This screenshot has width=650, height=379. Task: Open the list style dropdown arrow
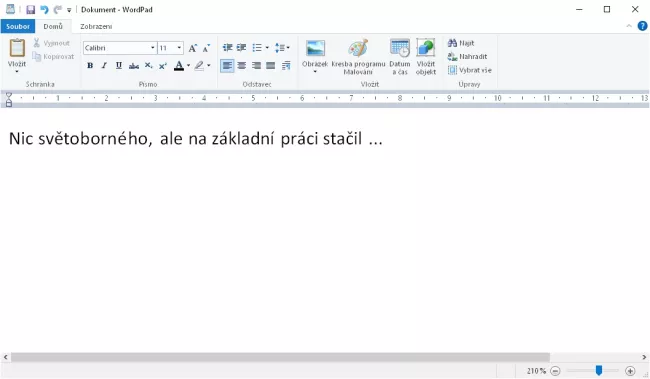pos(267,48)
